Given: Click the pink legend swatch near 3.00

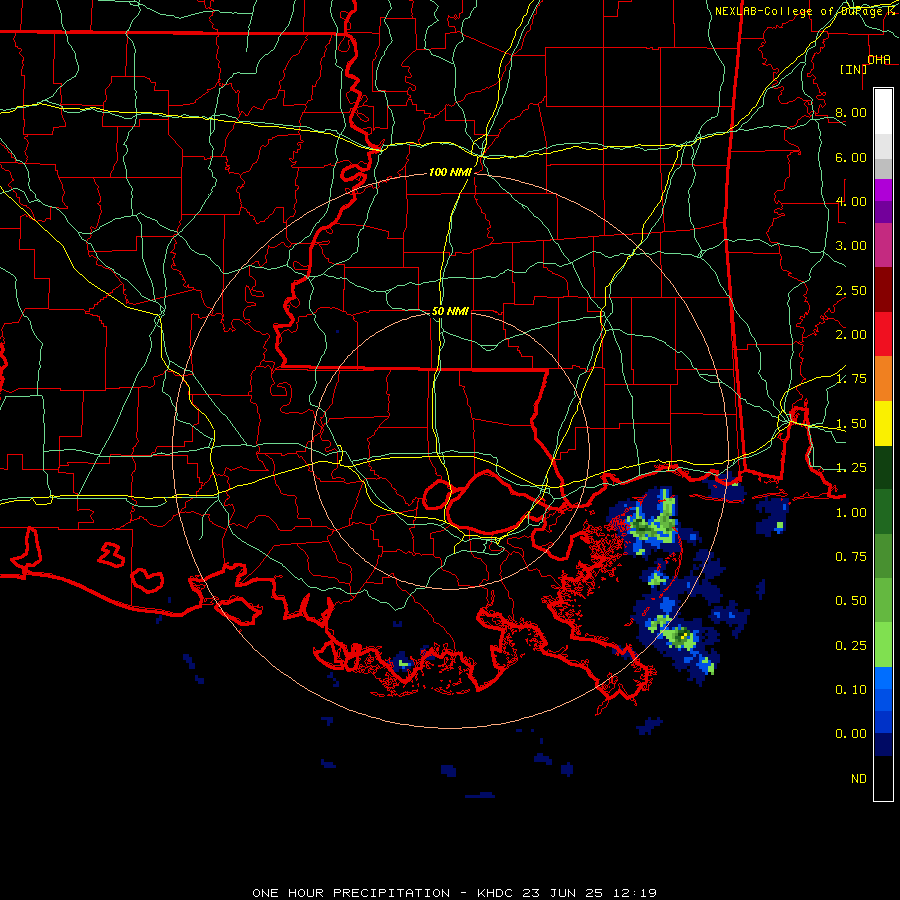Looking at the screenshot, I should (883, 245).
